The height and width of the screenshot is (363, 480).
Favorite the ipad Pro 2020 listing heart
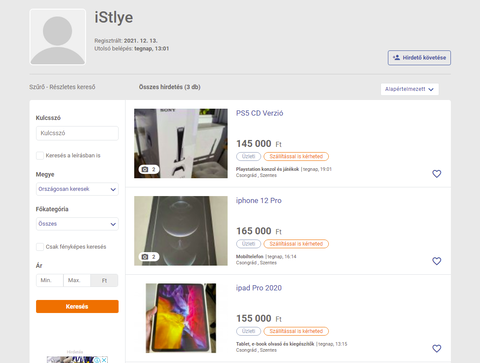tap(436, 348)
